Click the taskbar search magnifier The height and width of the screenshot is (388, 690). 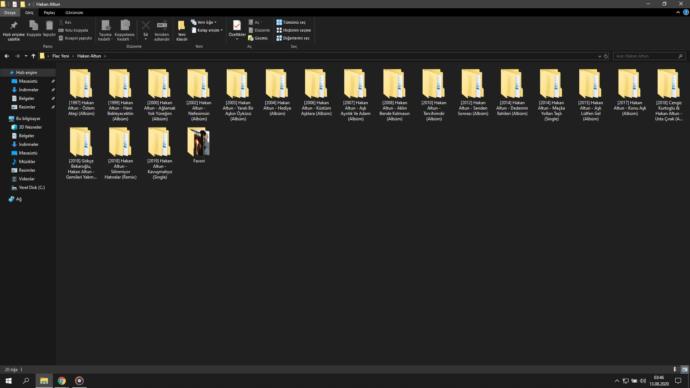pyautogui.click(x=26, y=381)
